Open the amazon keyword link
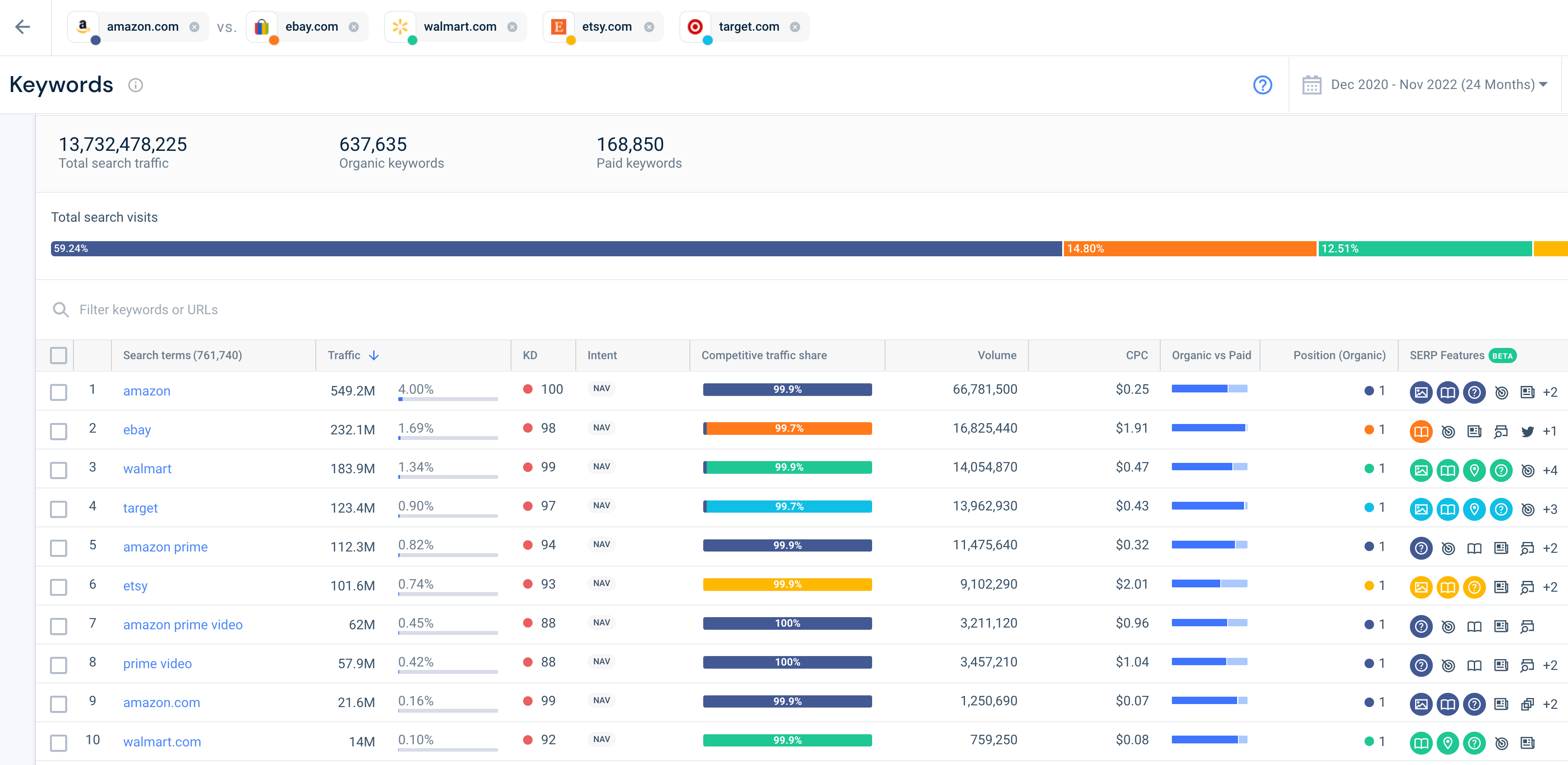1568x765 pixels. tap(147, 391)
